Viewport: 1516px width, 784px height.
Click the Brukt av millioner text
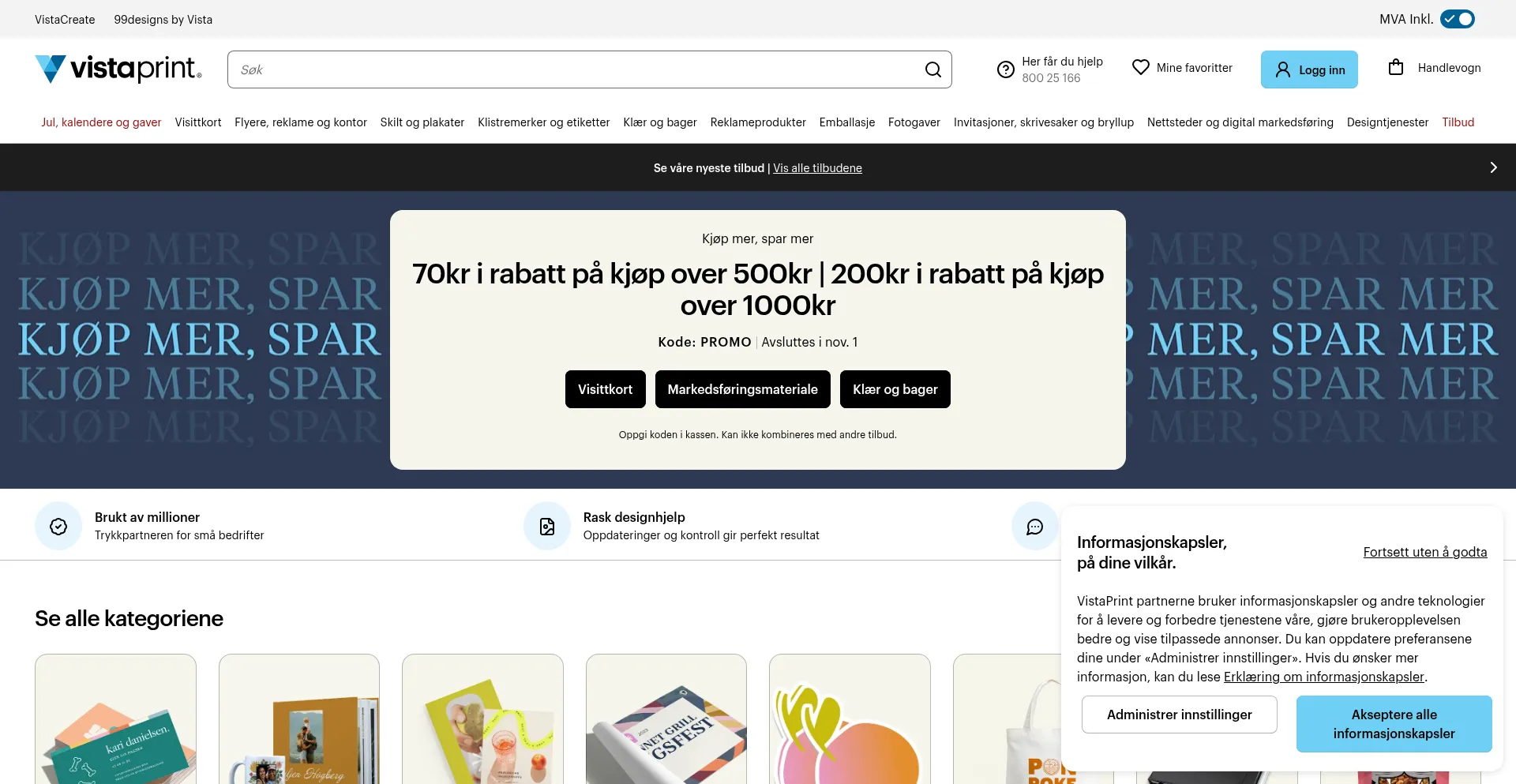pos(147,517)
